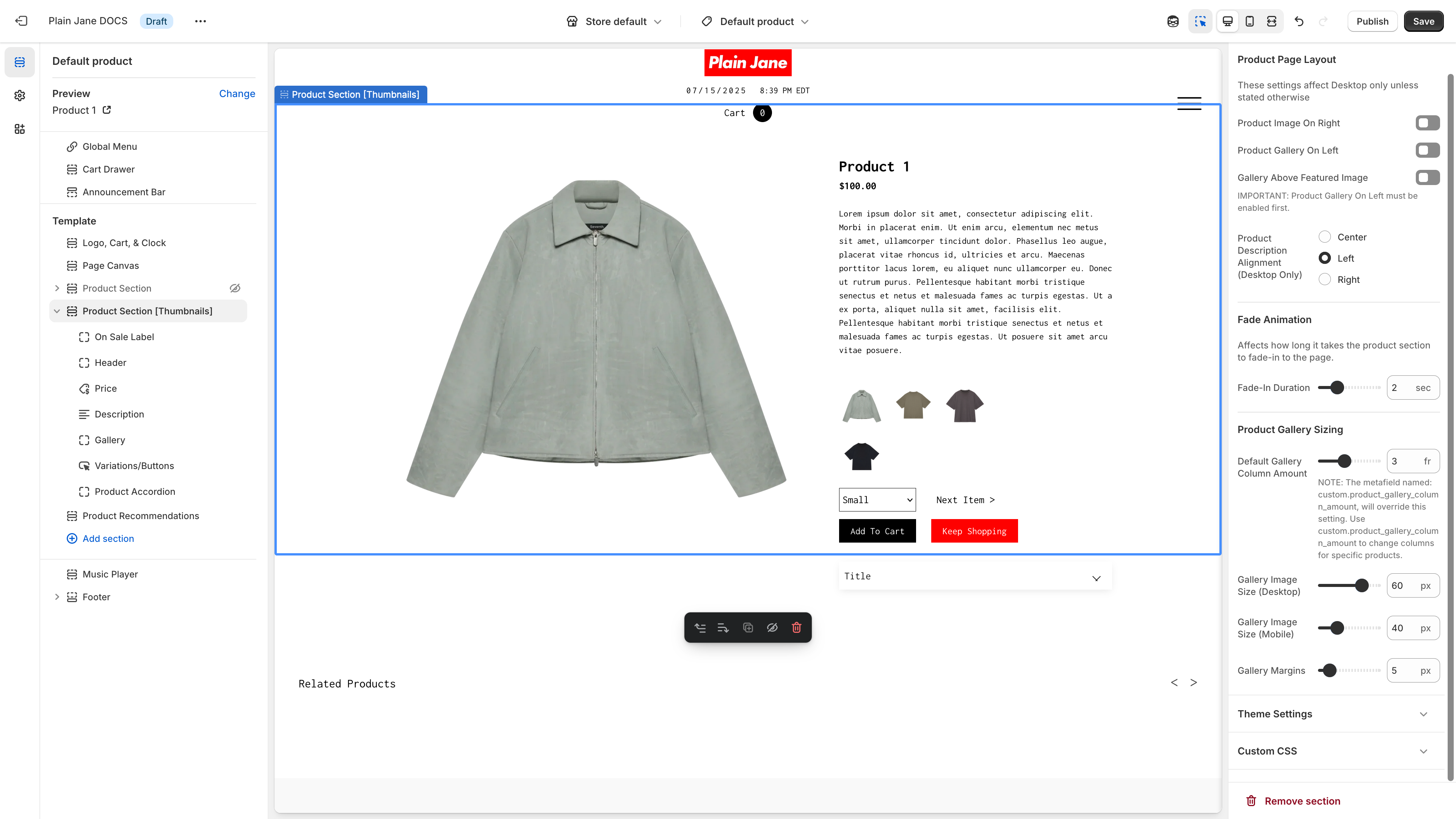Click the Publish button

coord(1373,21)
